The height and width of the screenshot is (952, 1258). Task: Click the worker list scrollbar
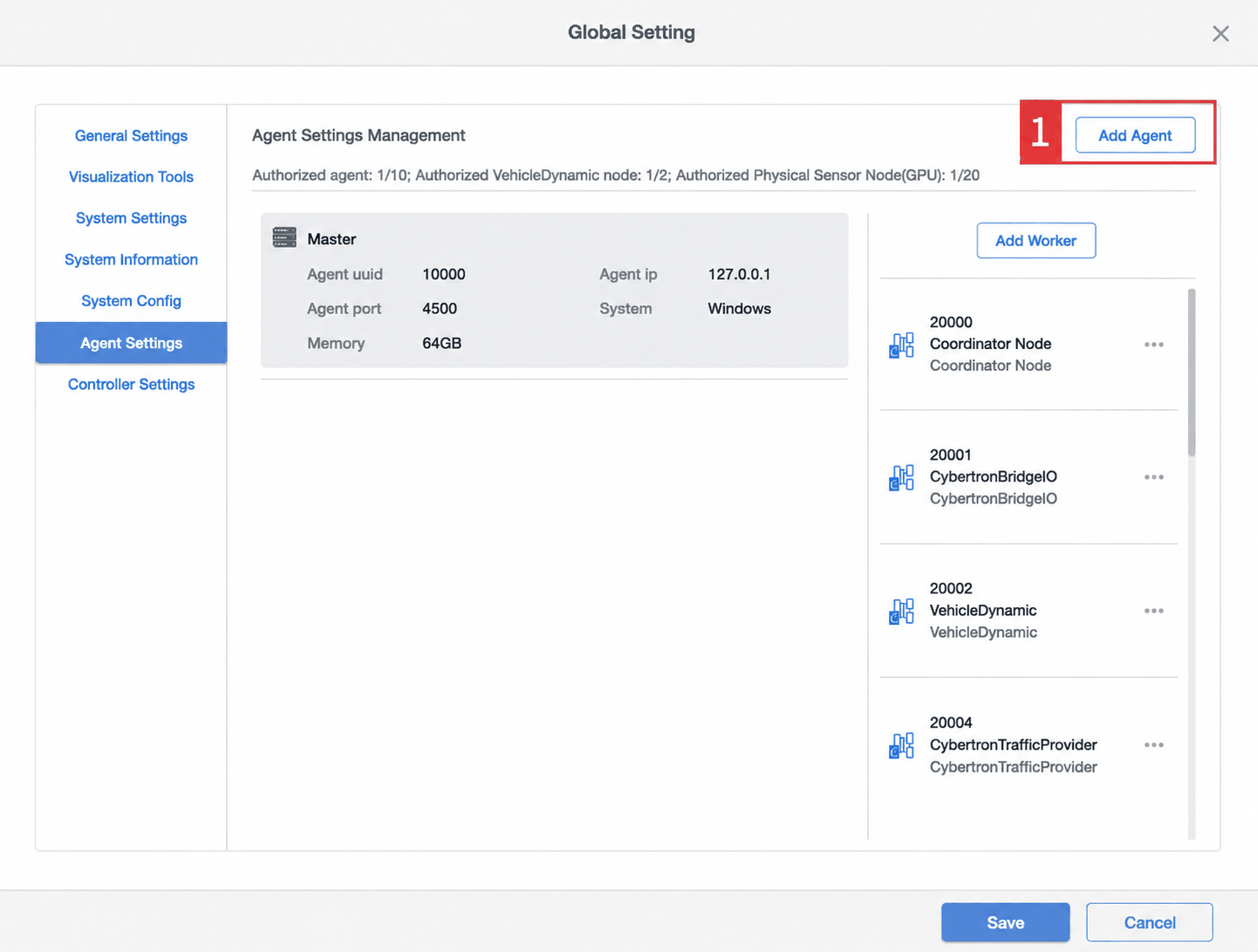pos(1192,373)
